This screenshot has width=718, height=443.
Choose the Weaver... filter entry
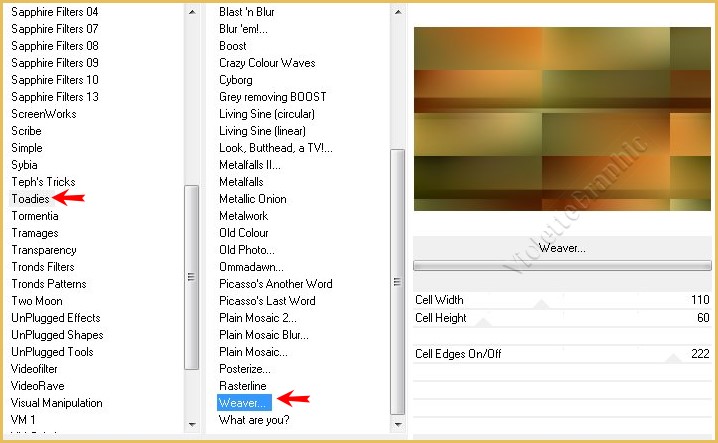pyautogui.click(x=243, y=403)
